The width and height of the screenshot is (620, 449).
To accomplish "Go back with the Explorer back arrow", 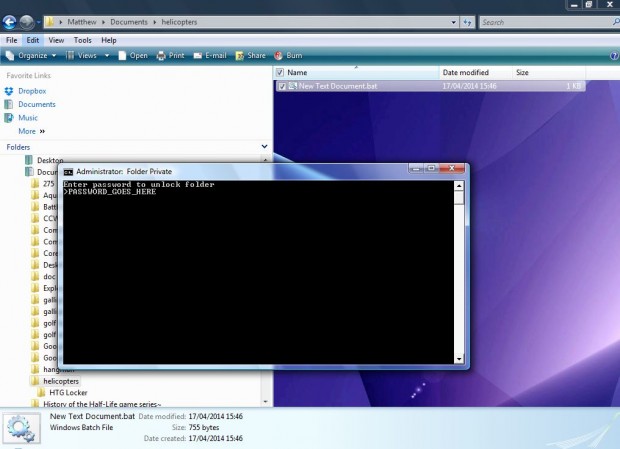I will tap(9, 22).
